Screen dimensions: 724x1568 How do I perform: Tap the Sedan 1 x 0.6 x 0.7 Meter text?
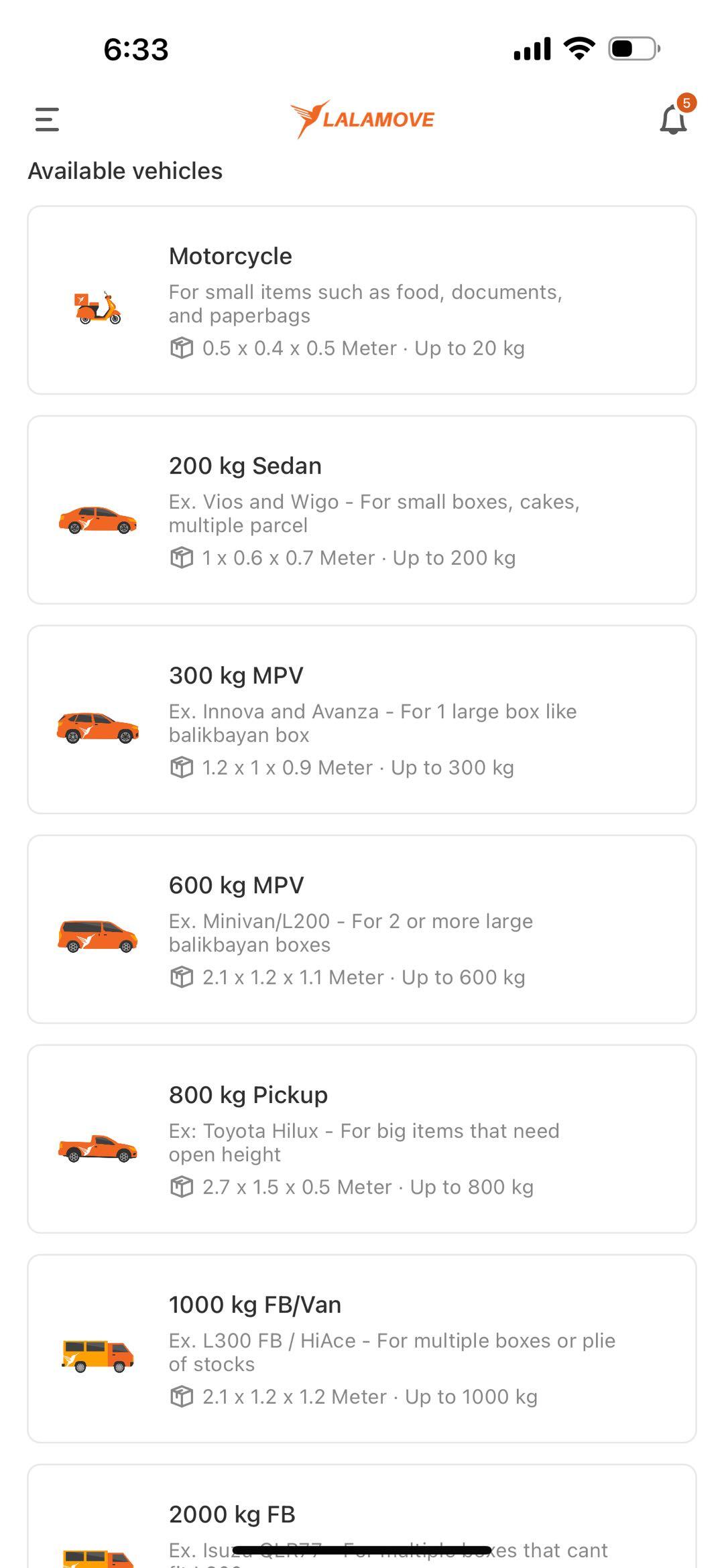[x=289, y=558]
